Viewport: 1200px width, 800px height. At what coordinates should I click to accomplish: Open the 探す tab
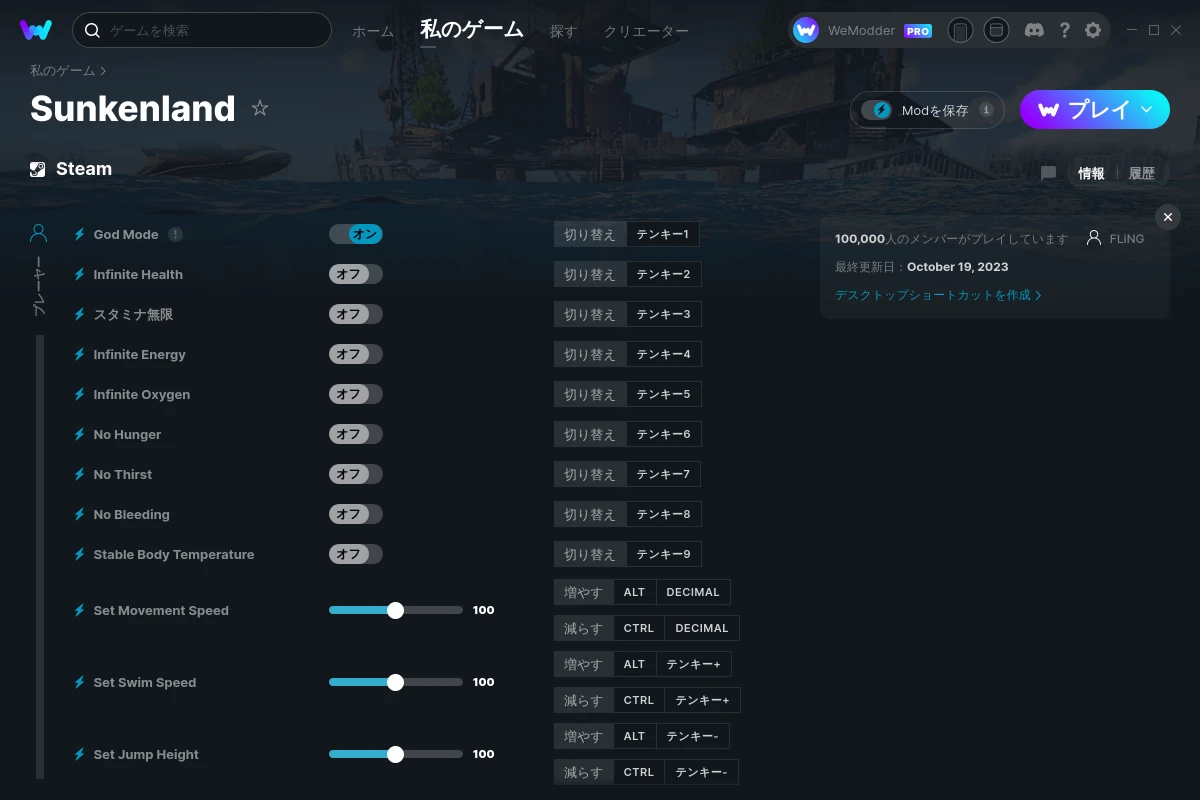(x=563, y=31)
